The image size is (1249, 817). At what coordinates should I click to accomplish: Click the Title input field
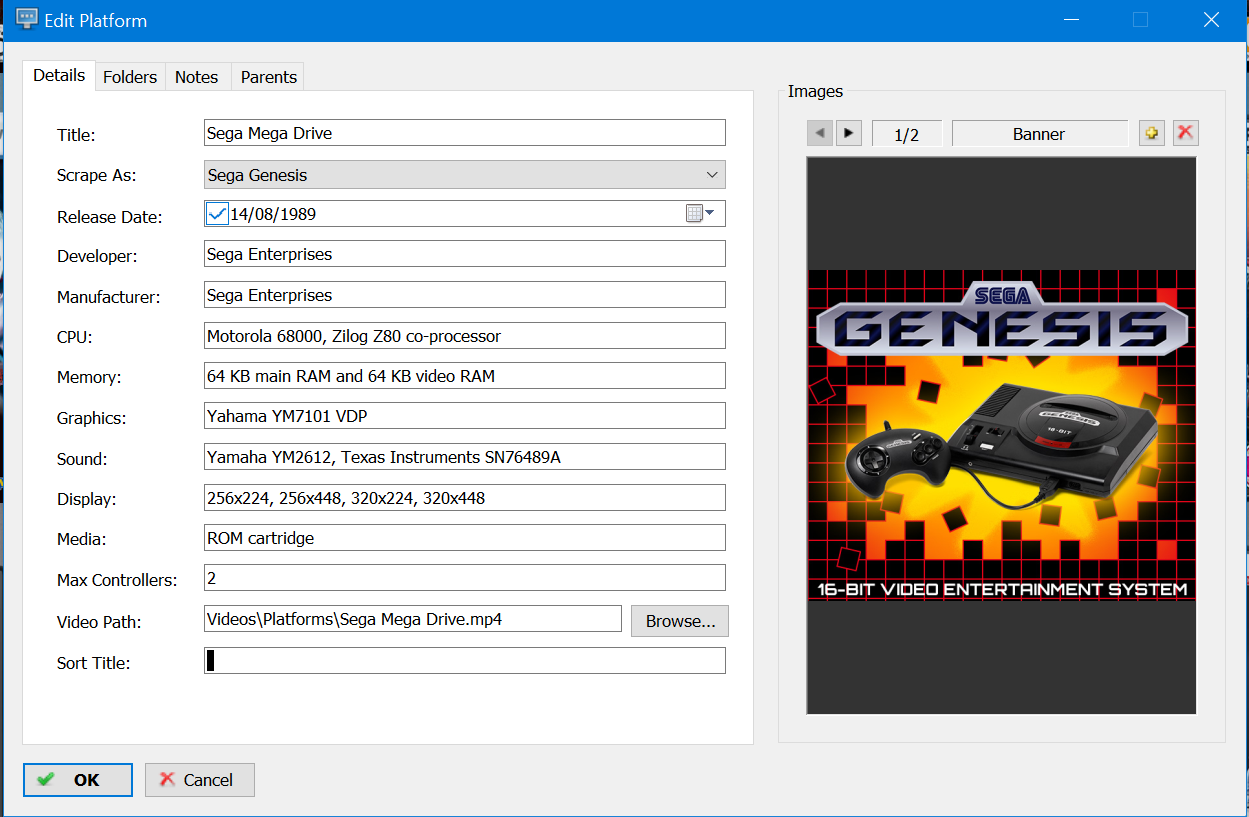point(465,133)
